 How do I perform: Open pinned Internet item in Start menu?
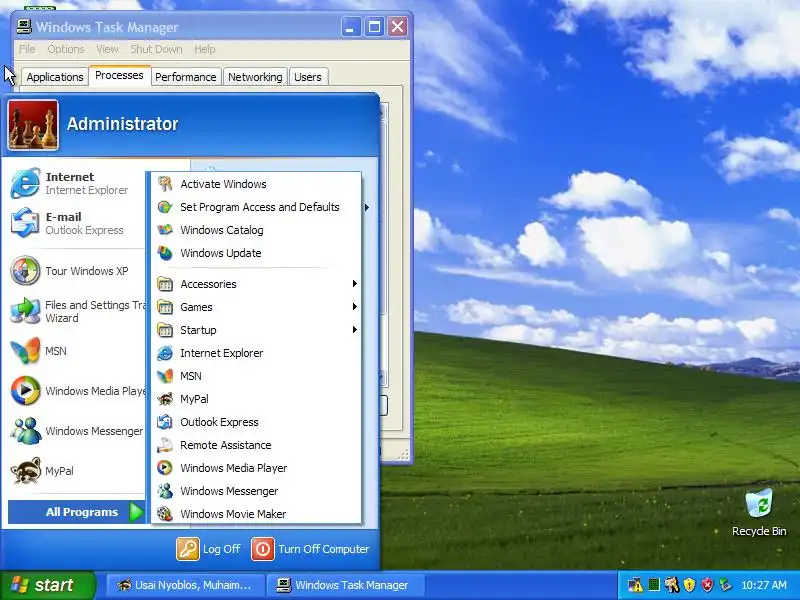tap(77, 183)
